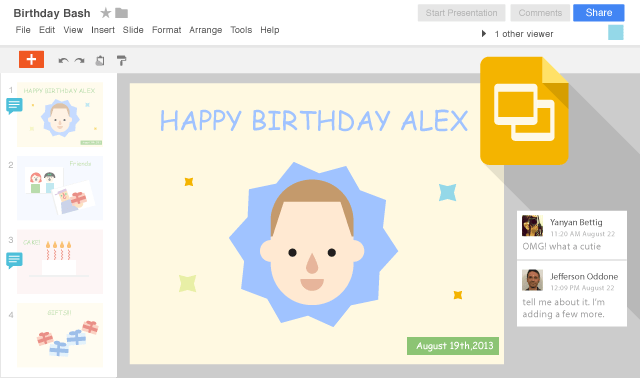Open the Edit menu
The image size is (640, 378).
coord(47,30)
